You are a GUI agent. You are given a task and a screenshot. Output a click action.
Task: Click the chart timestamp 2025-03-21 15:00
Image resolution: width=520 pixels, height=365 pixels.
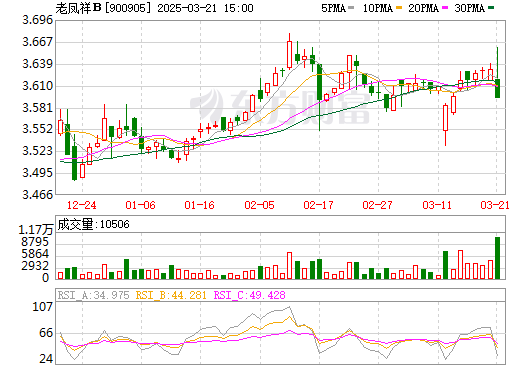click(205, 8)
